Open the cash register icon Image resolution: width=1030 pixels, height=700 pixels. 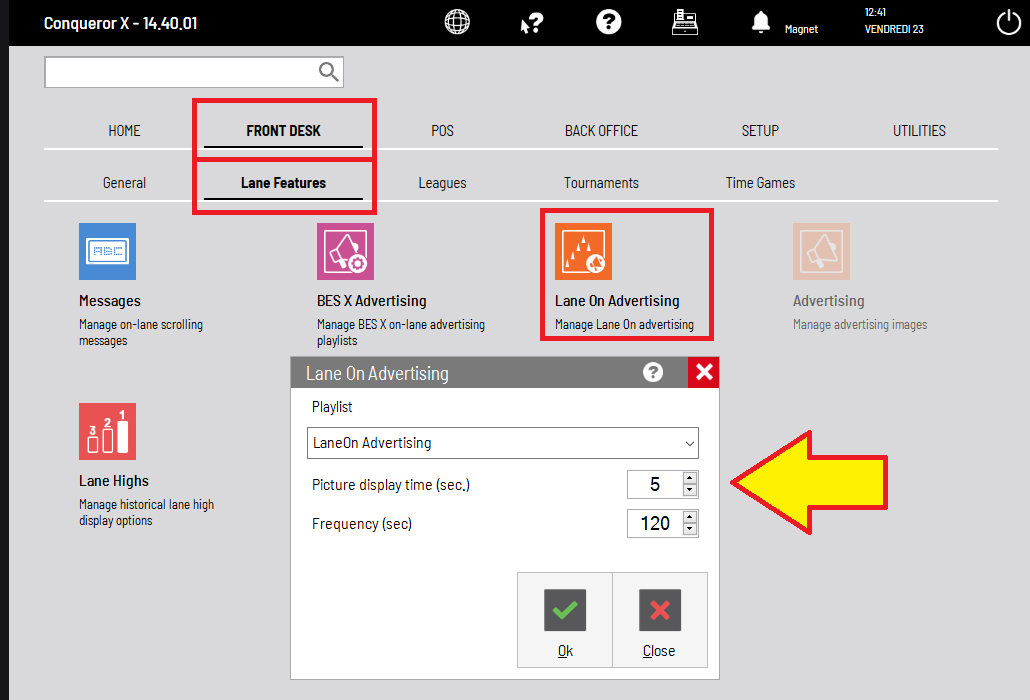[x=684, y=22]
